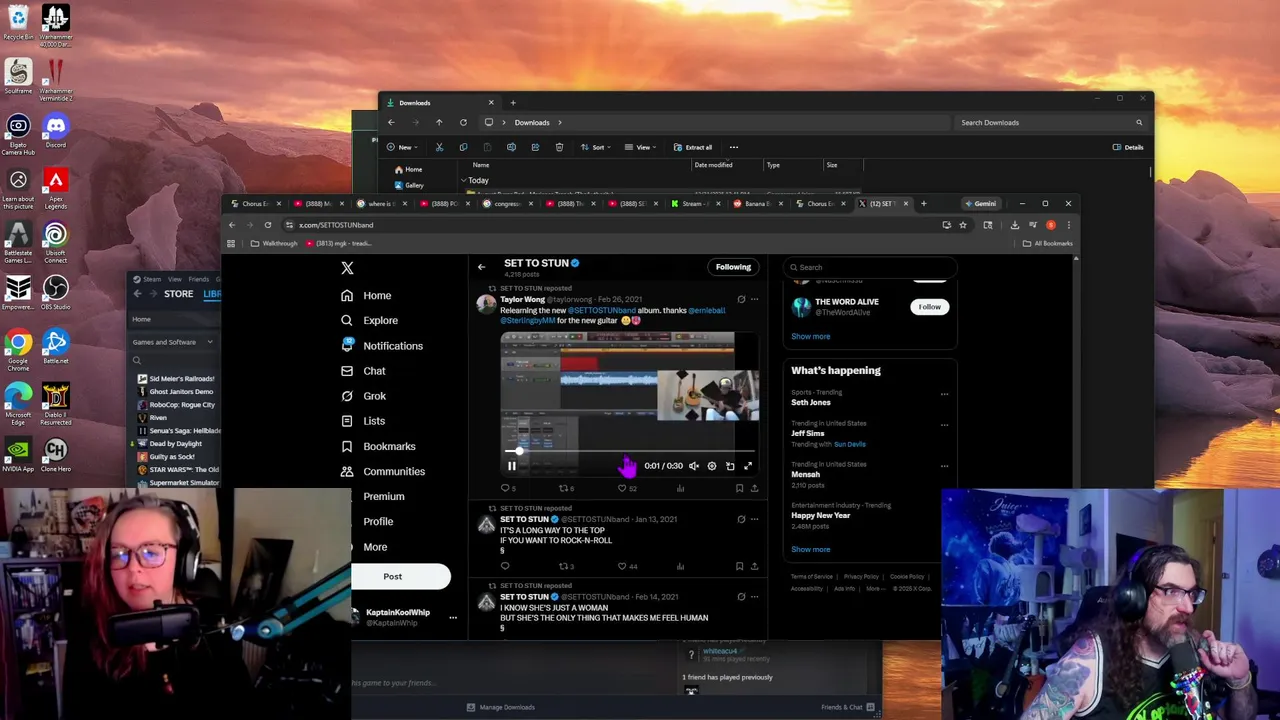Open Chat in the X sidebar
This screenshot has width=1280, height=720.
363,371
